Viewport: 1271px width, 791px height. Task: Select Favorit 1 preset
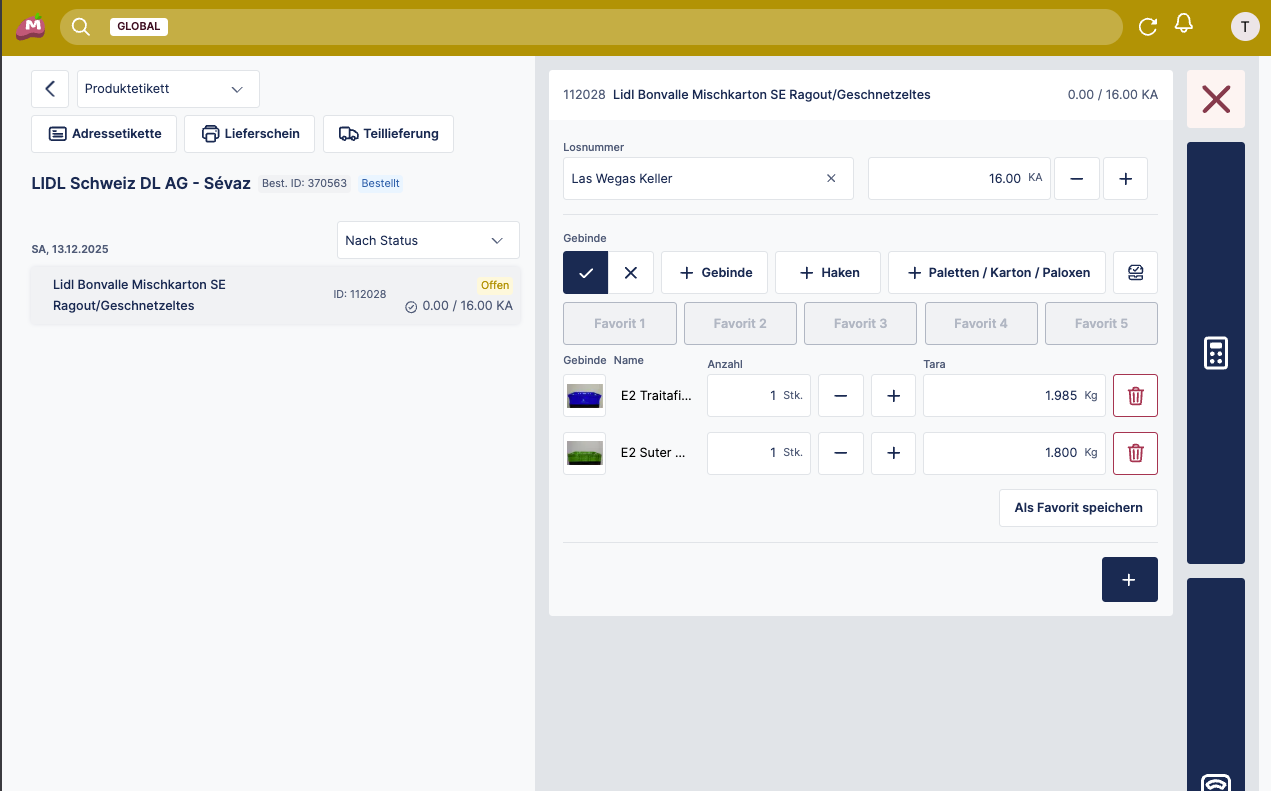point(620,324)
